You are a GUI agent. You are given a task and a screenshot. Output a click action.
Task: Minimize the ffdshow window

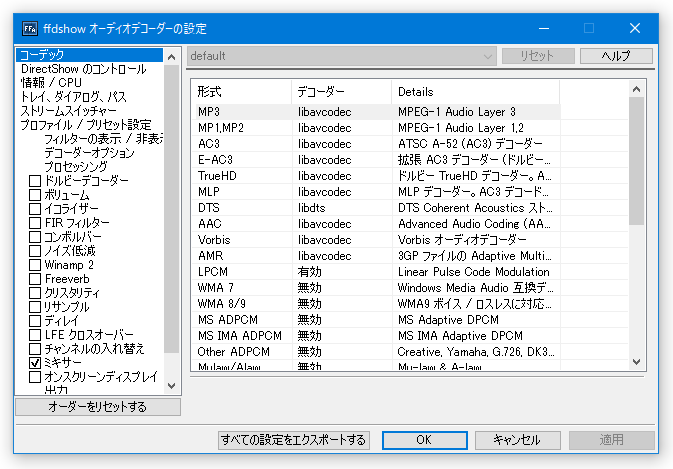[544, 29]
